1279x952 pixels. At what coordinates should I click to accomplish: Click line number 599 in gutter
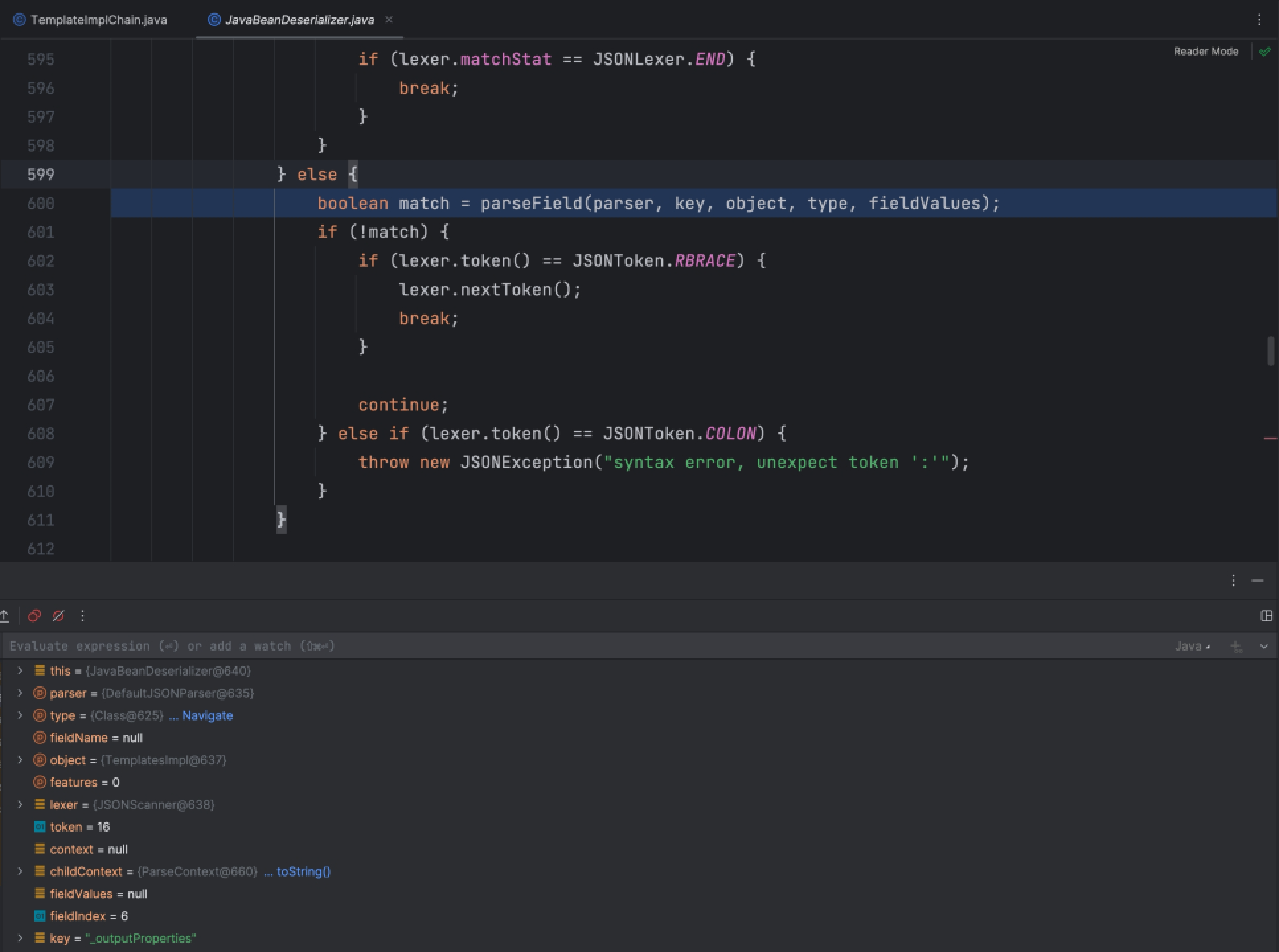click(40, 175)
